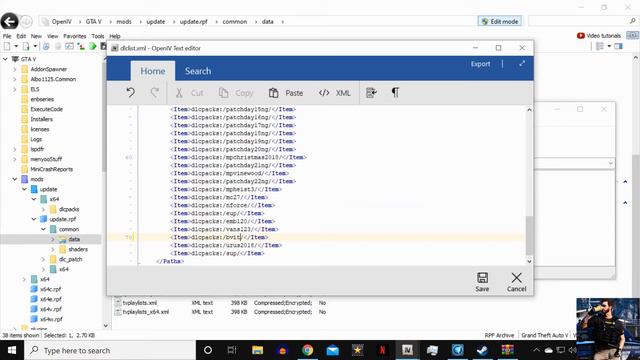Image resolution: width=640 pixels, height=360 pixels.
Task: Click the taskbar search box
Action: [x=110, y=350]
